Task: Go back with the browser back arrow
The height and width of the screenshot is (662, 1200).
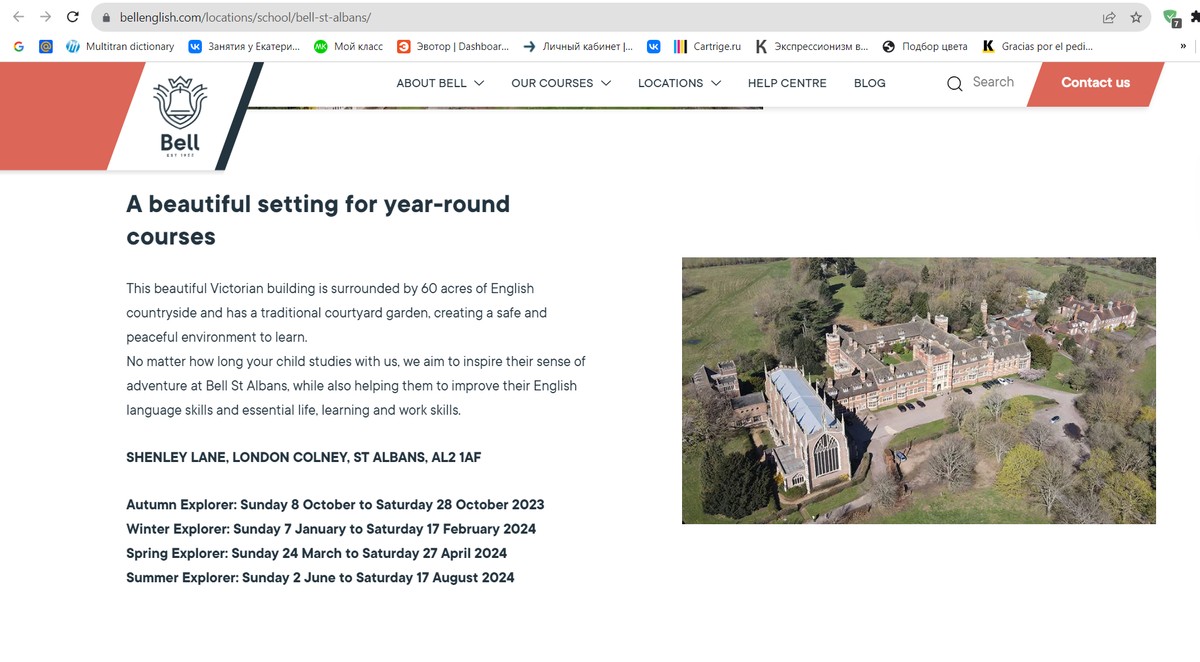Action: (18, 17)
